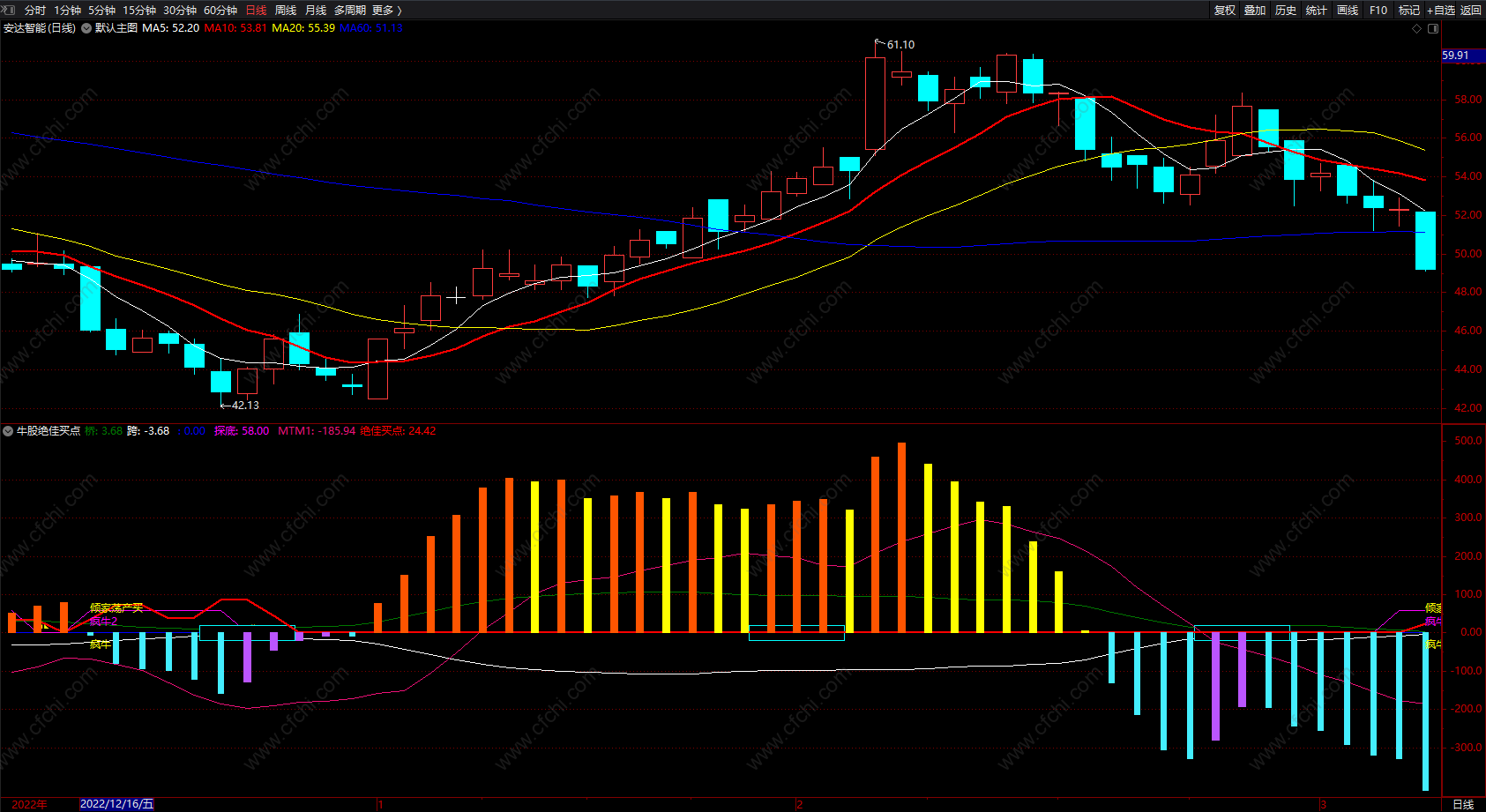Select the 日线 daily chart tab
The height and width of the screenshot is (812, 1486).
tap(256, 10)
